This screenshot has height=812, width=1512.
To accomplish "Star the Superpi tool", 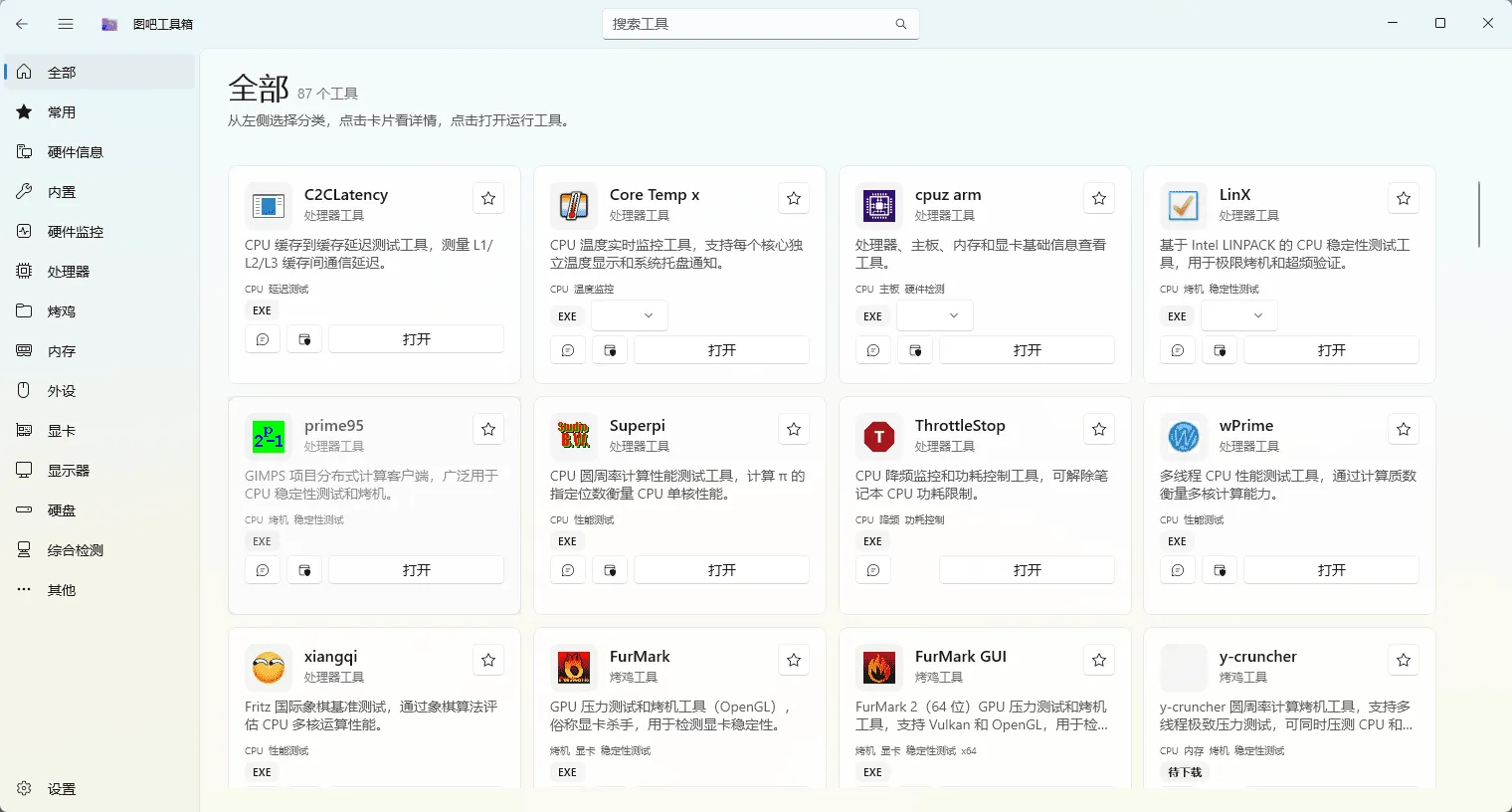I will (x=794, y=429).
